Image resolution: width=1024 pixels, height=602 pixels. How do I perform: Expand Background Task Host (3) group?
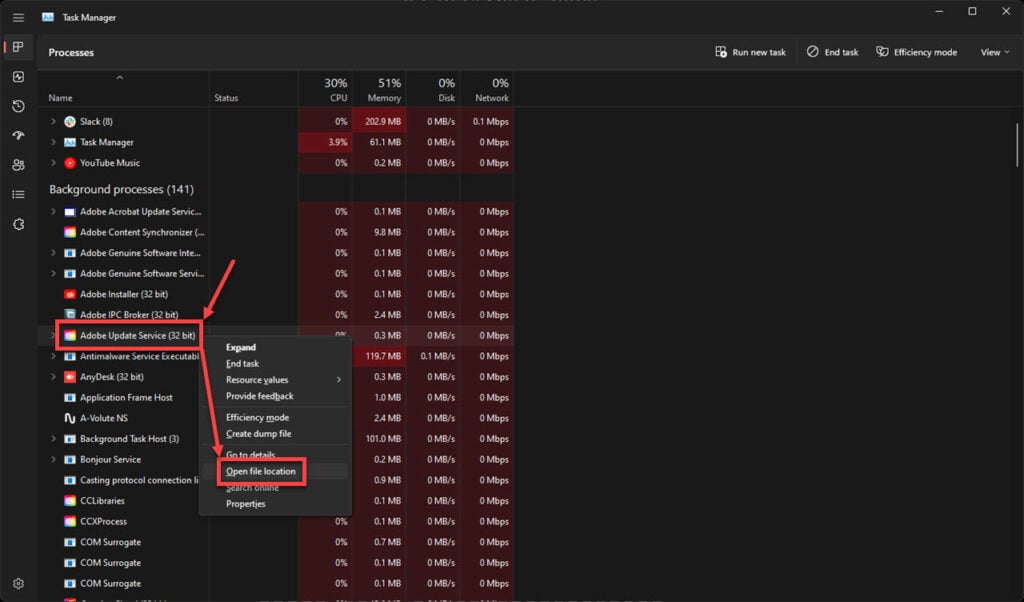(x=54, y=439)
